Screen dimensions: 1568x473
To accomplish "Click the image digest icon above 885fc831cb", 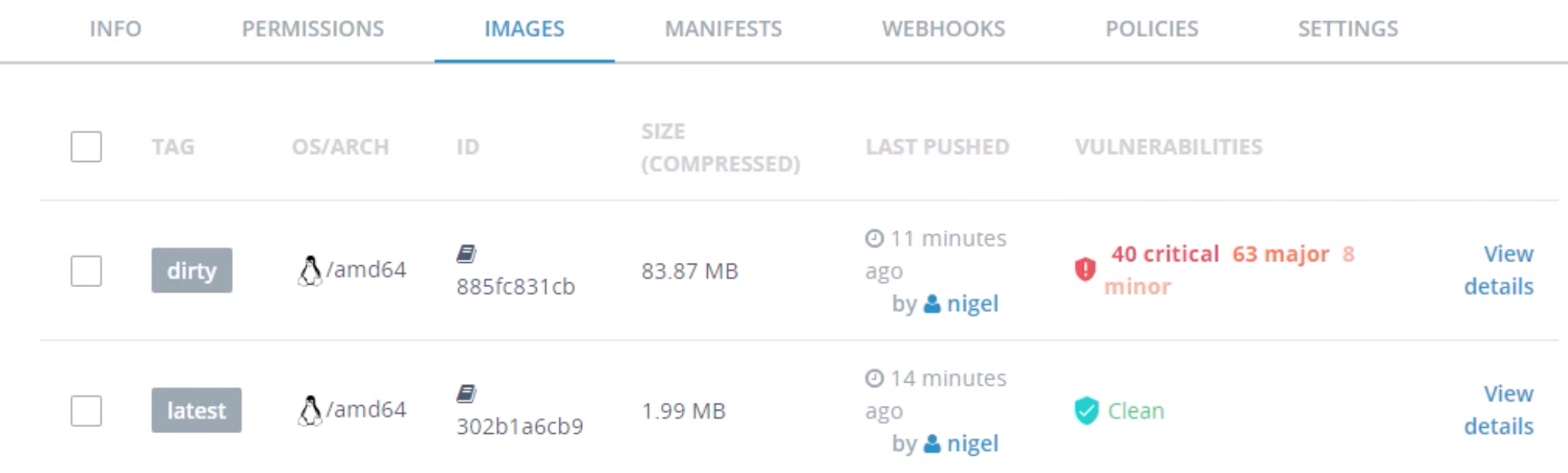I will coord(467,254).
